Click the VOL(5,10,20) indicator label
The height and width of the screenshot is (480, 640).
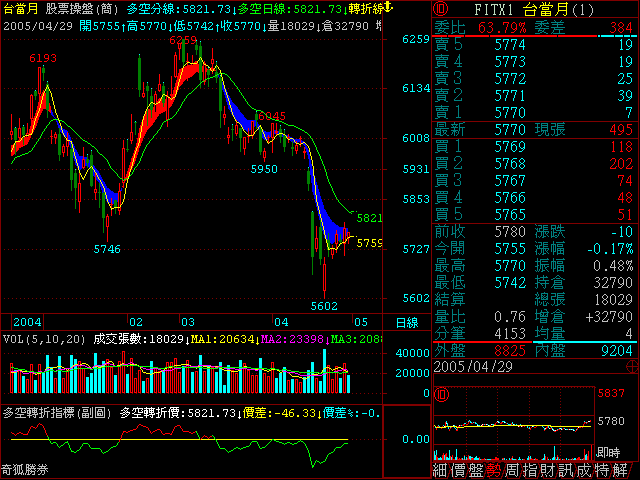42,340
